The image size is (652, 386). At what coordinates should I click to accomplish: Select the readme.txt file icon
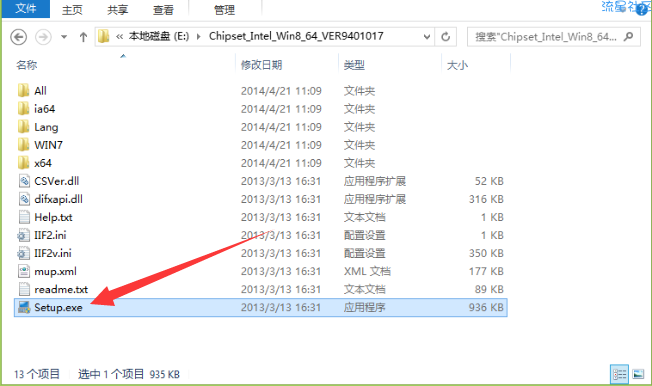click(x=24, y=290)
